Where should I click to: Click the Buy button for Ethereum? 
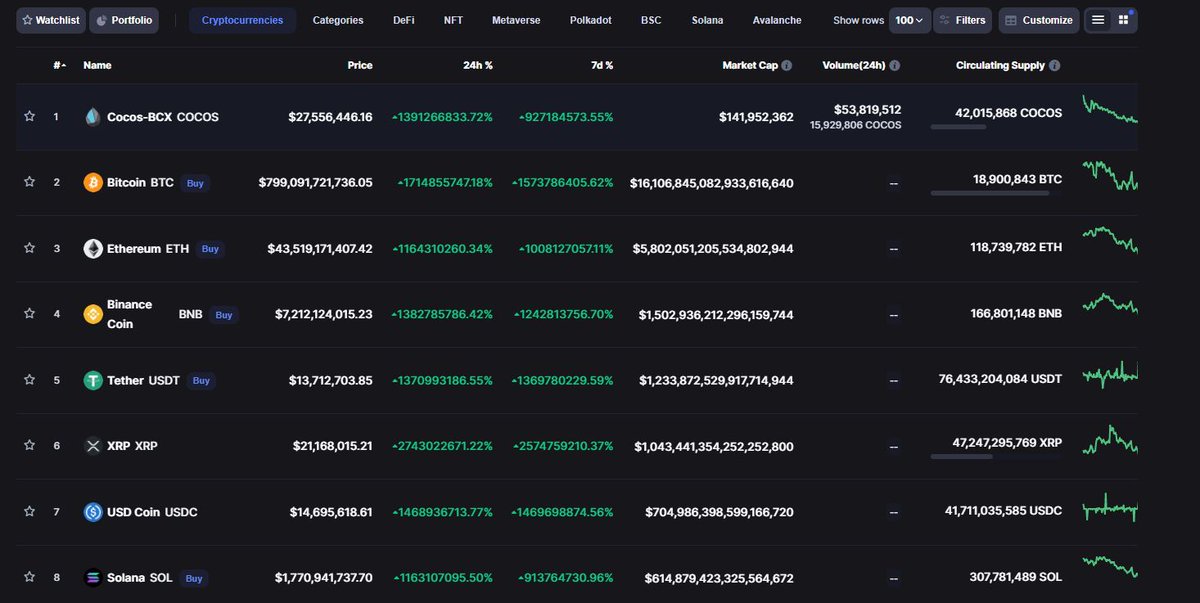click(x=209, y=249)
